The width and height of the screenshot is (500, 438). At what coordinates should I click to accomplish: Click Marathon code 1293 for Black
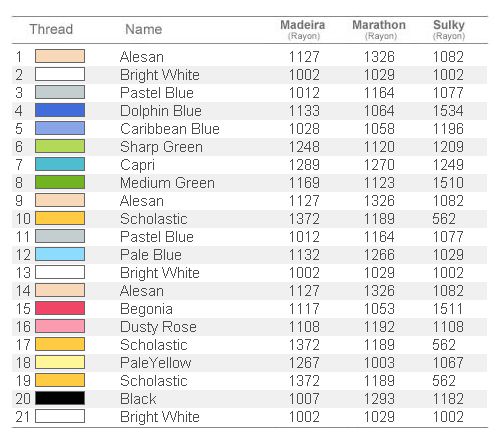click(379, 399)
